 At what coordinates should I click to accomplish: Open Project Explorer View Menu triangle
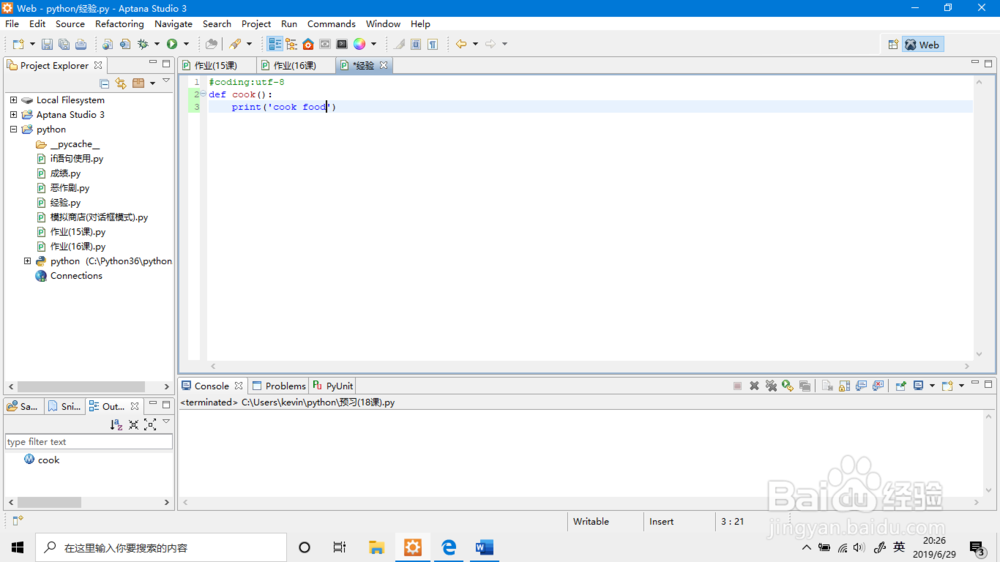166,81
